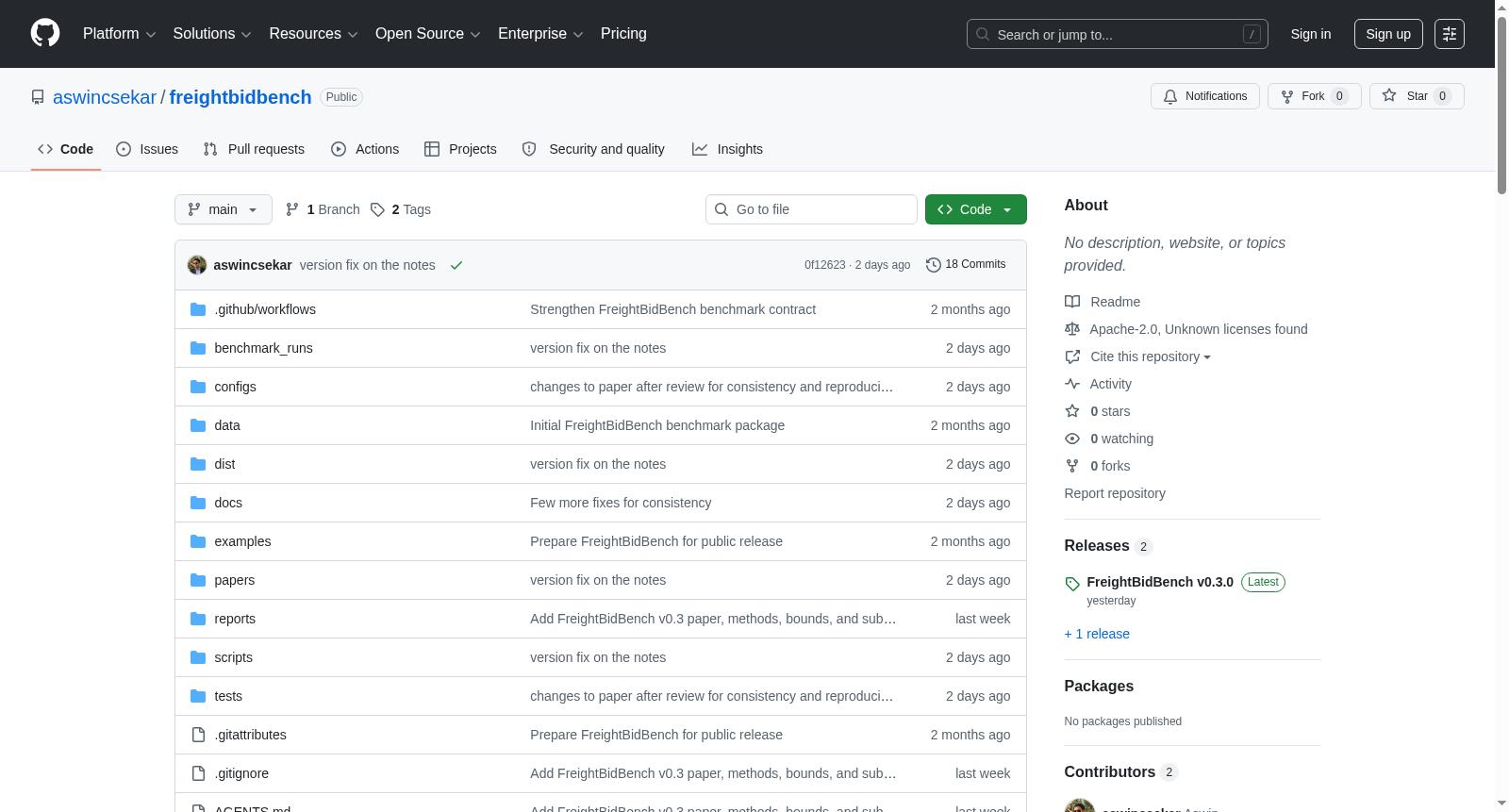Switch to the Pull requests tab
The width and height of the screenshot is (1509, 812).
[x=254, y=149]
